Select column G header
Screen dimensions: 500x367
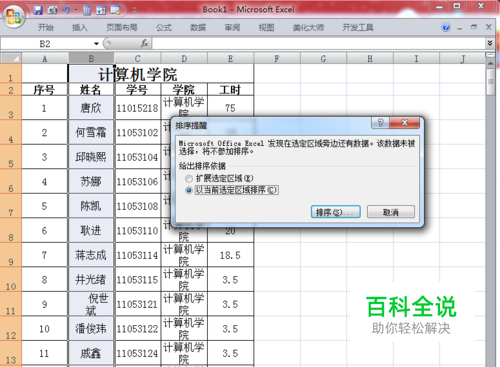(x=323, y=59)
